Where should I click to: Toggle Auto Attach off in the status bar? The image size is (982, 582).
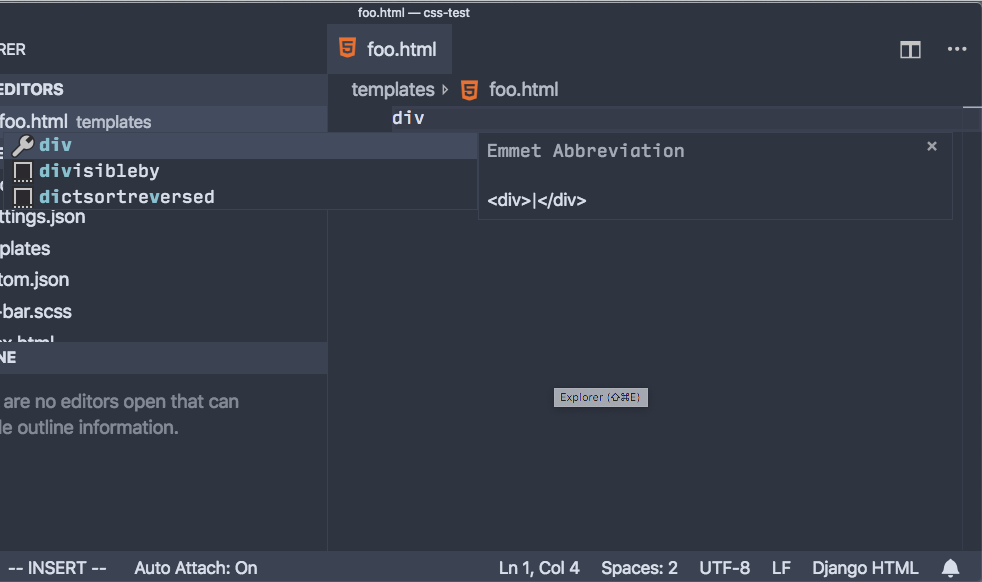pos(195,567)
